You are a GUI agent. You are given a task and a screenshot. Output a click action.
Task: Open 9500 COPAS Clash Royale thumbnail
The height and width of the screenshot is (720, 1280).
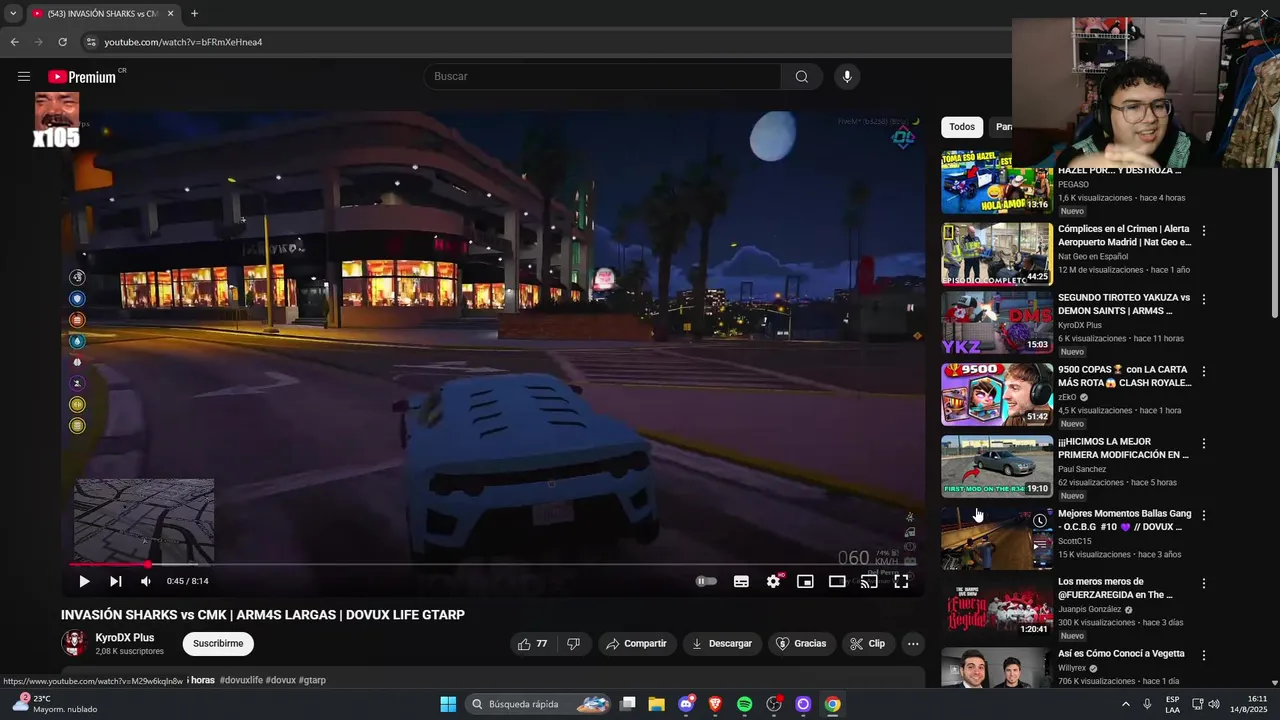point(997,394)
